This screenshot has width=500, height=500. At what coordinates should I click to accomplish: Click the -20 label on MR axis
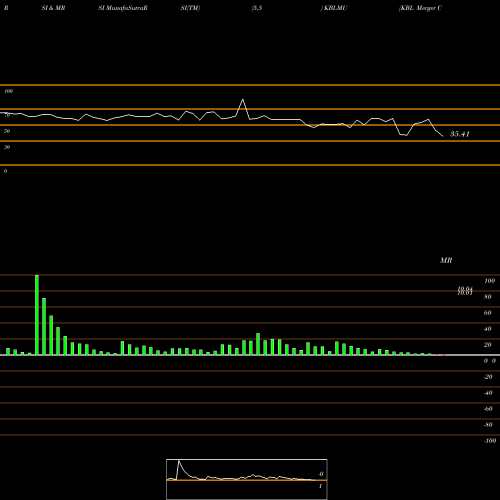pos(488,377)
